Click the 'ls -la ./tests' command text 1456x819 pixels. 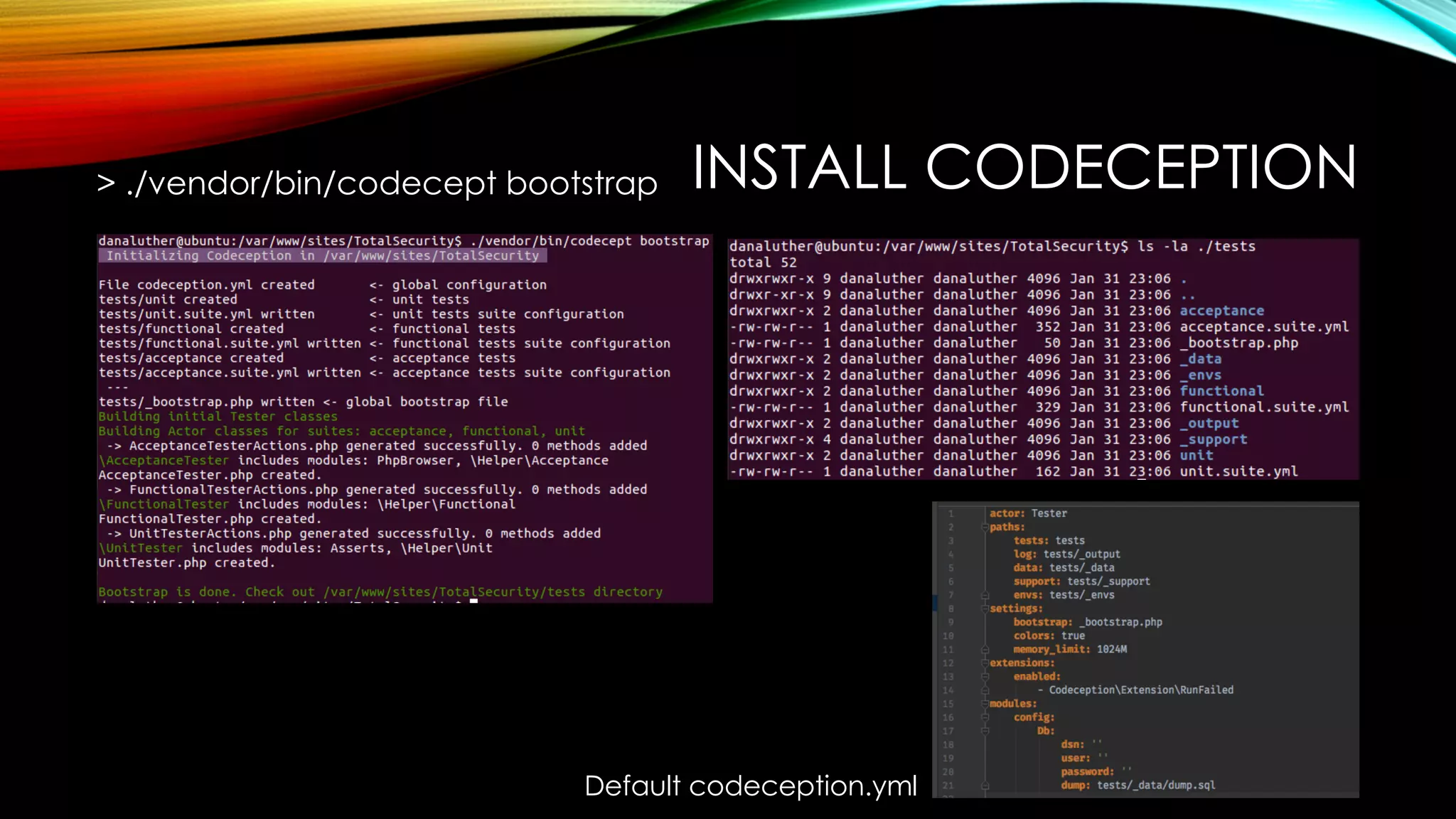pos(1197,247)
